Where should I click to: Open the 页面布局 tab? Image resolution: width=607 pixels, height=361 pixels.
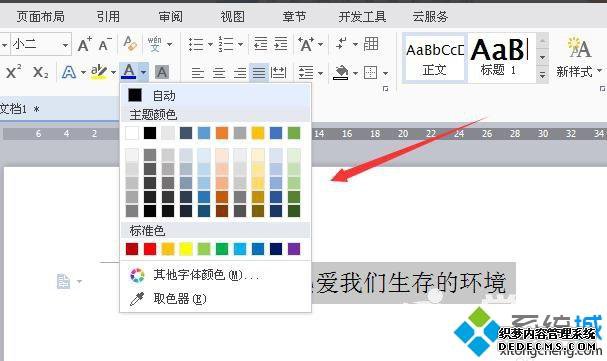(40, 17)
